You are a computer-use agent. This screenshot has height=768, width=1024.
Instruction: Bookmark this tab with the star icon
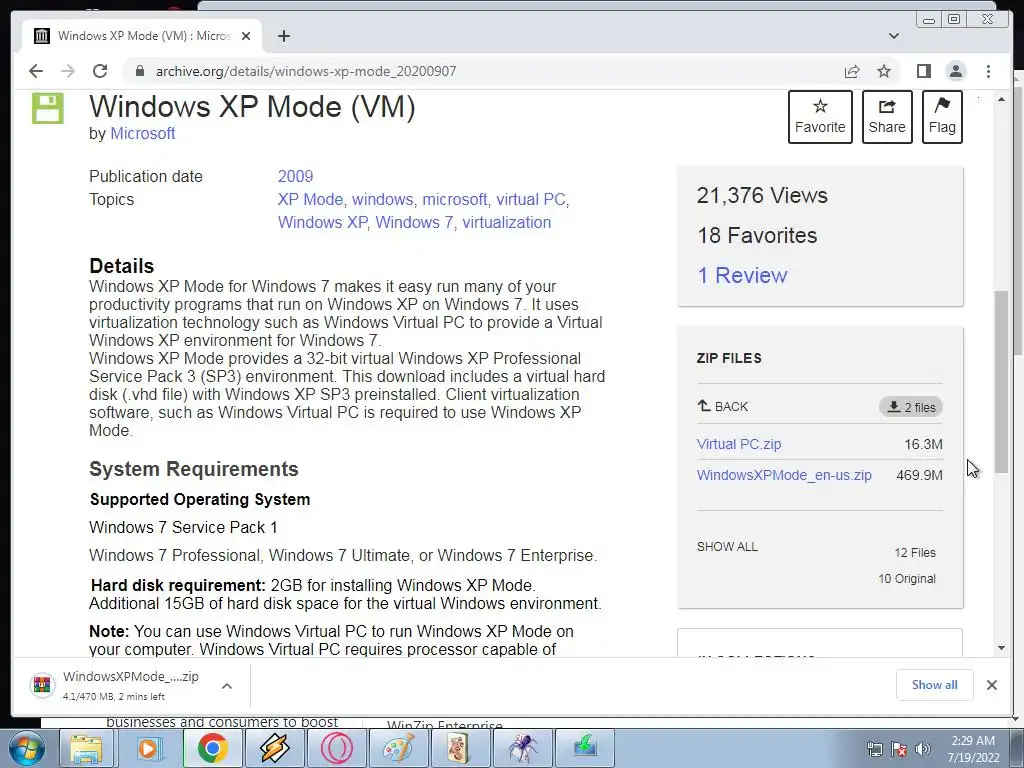tap(884, 71)
